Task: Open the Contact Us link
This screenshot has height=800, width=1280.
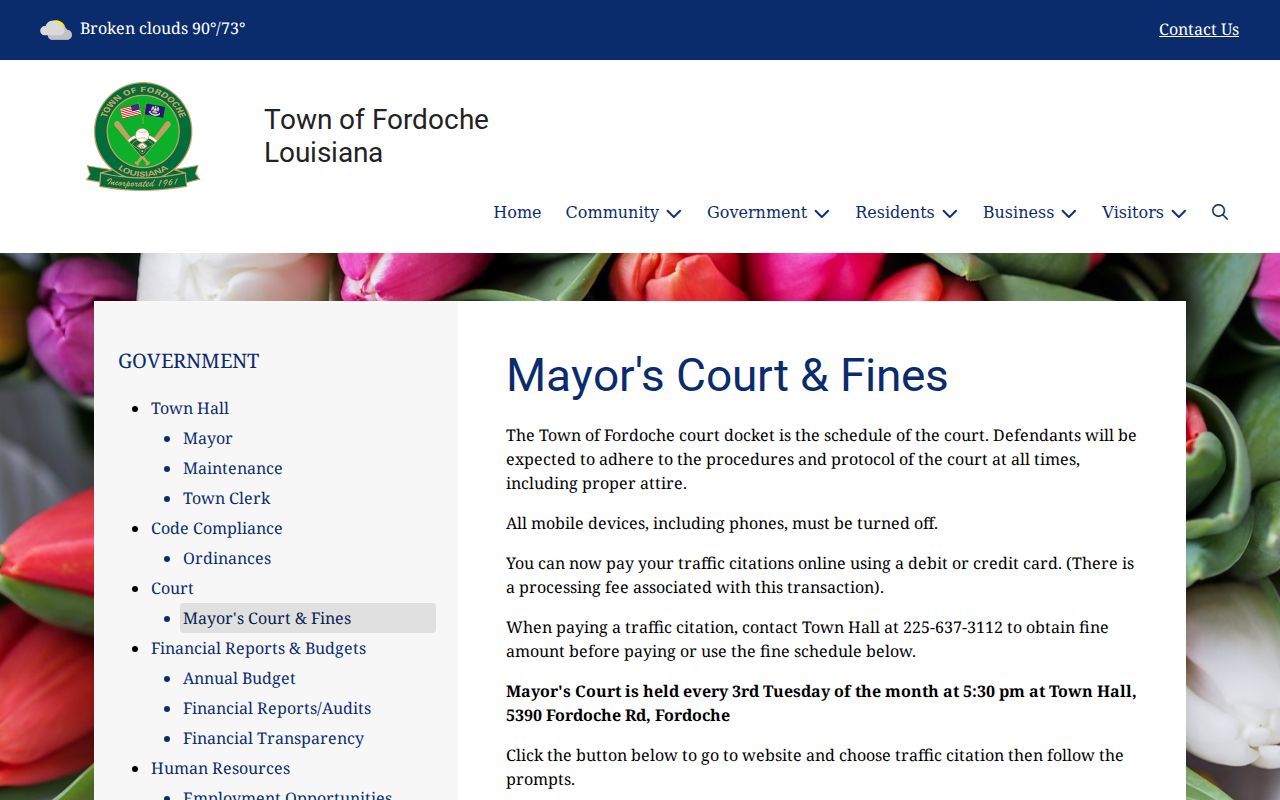Action: click(1199, 29)
